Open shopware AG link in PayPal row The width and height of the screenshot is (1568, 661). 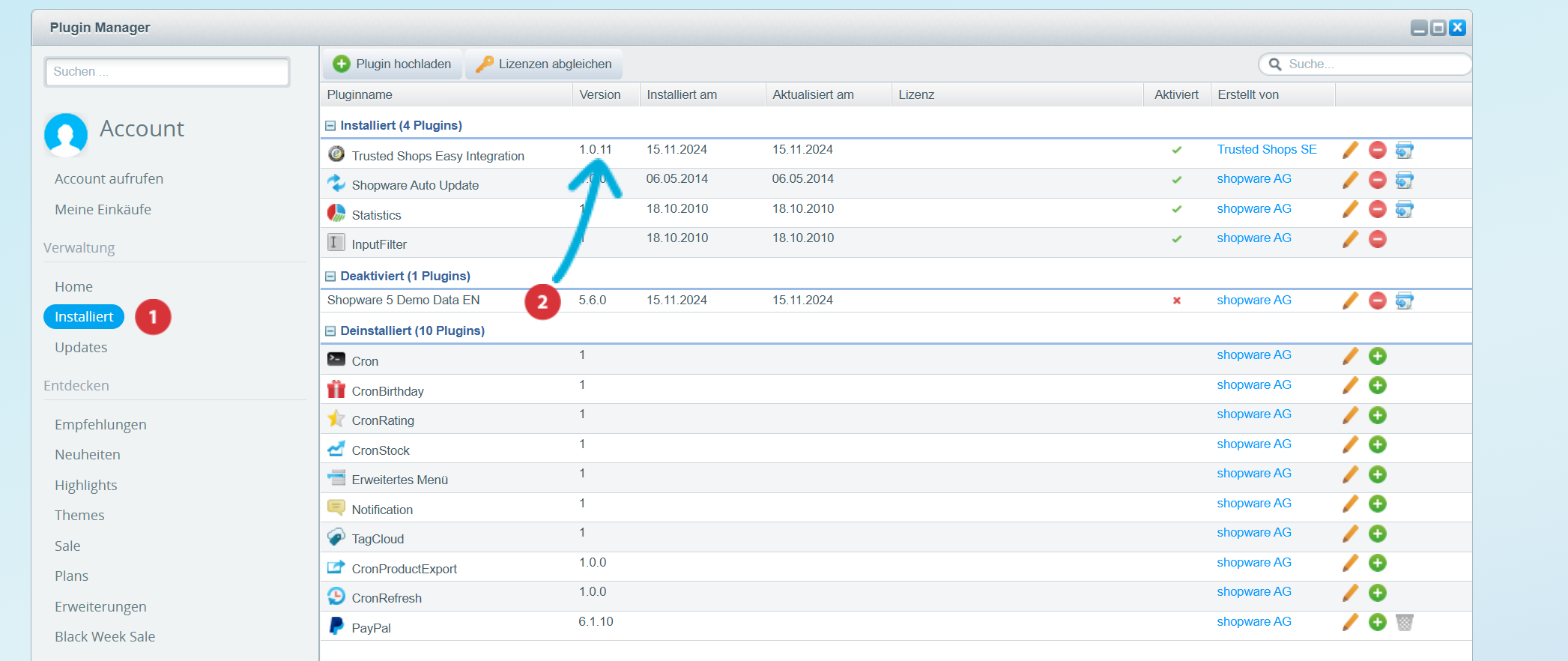(1254, 622)
